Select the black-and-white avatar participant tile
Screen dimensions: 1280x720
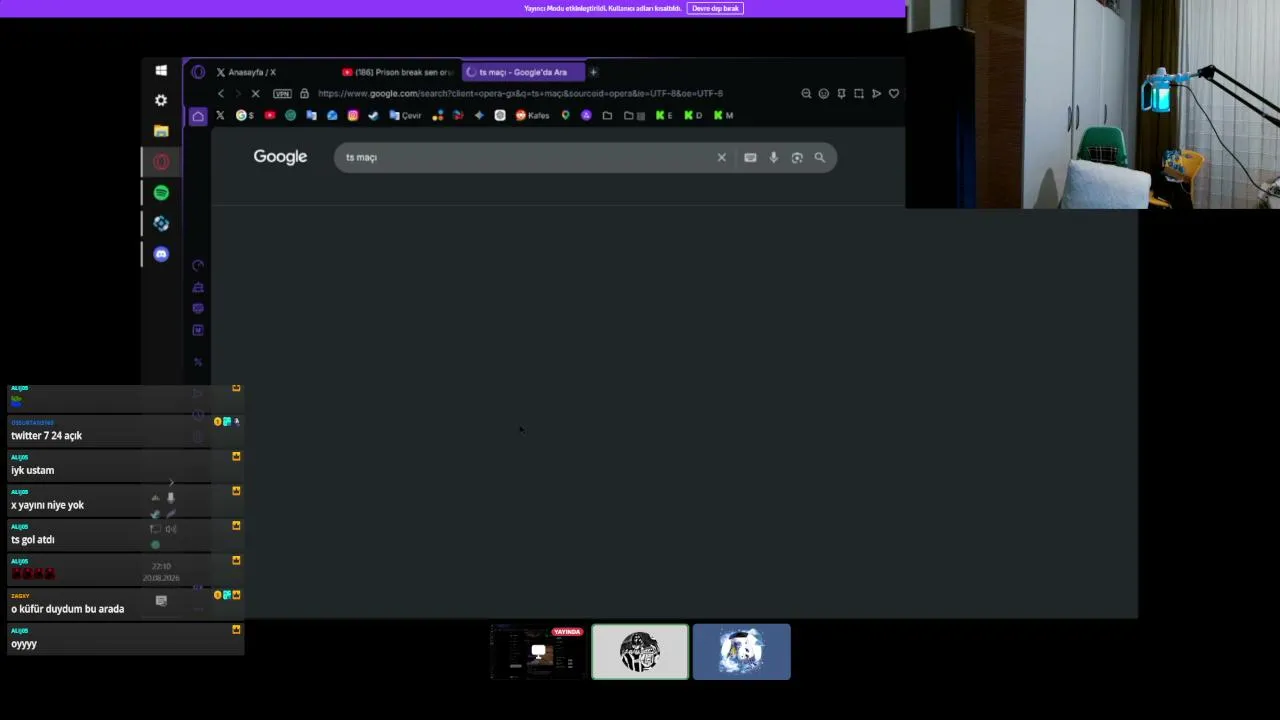[x=640, y=652]
